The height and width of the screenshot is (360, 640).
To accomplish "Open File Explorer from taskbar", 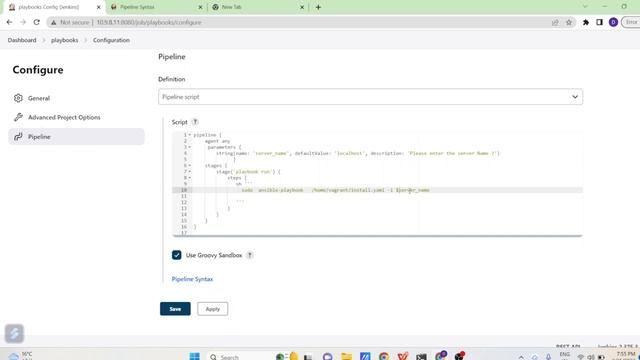I will (x=346, y=356).
